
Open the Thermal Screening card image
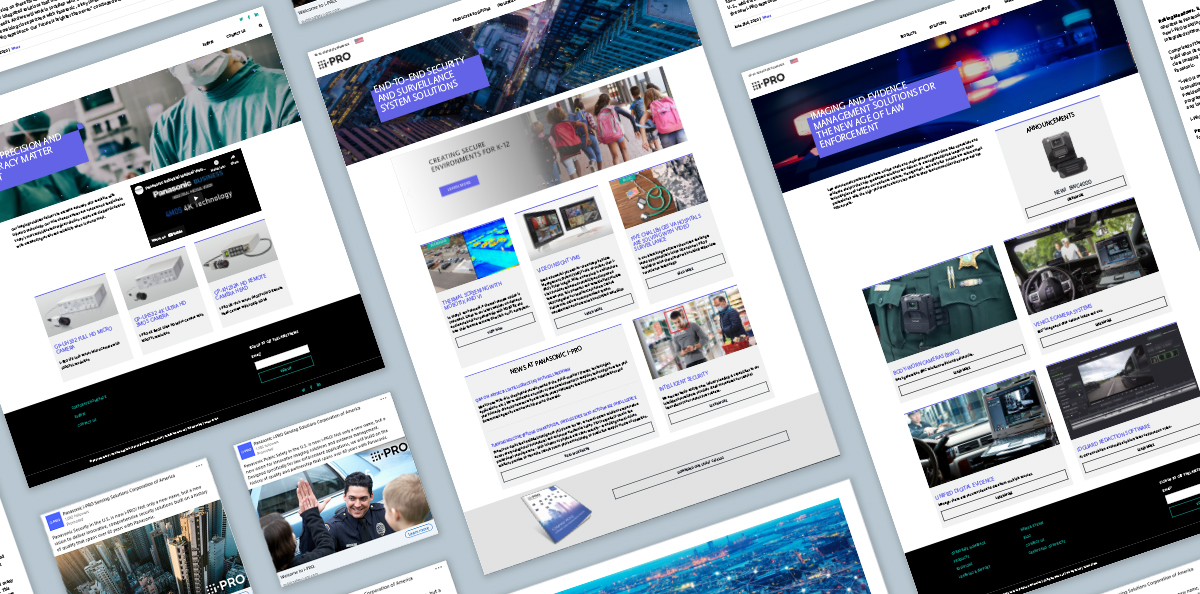click(x=471, y=253)
